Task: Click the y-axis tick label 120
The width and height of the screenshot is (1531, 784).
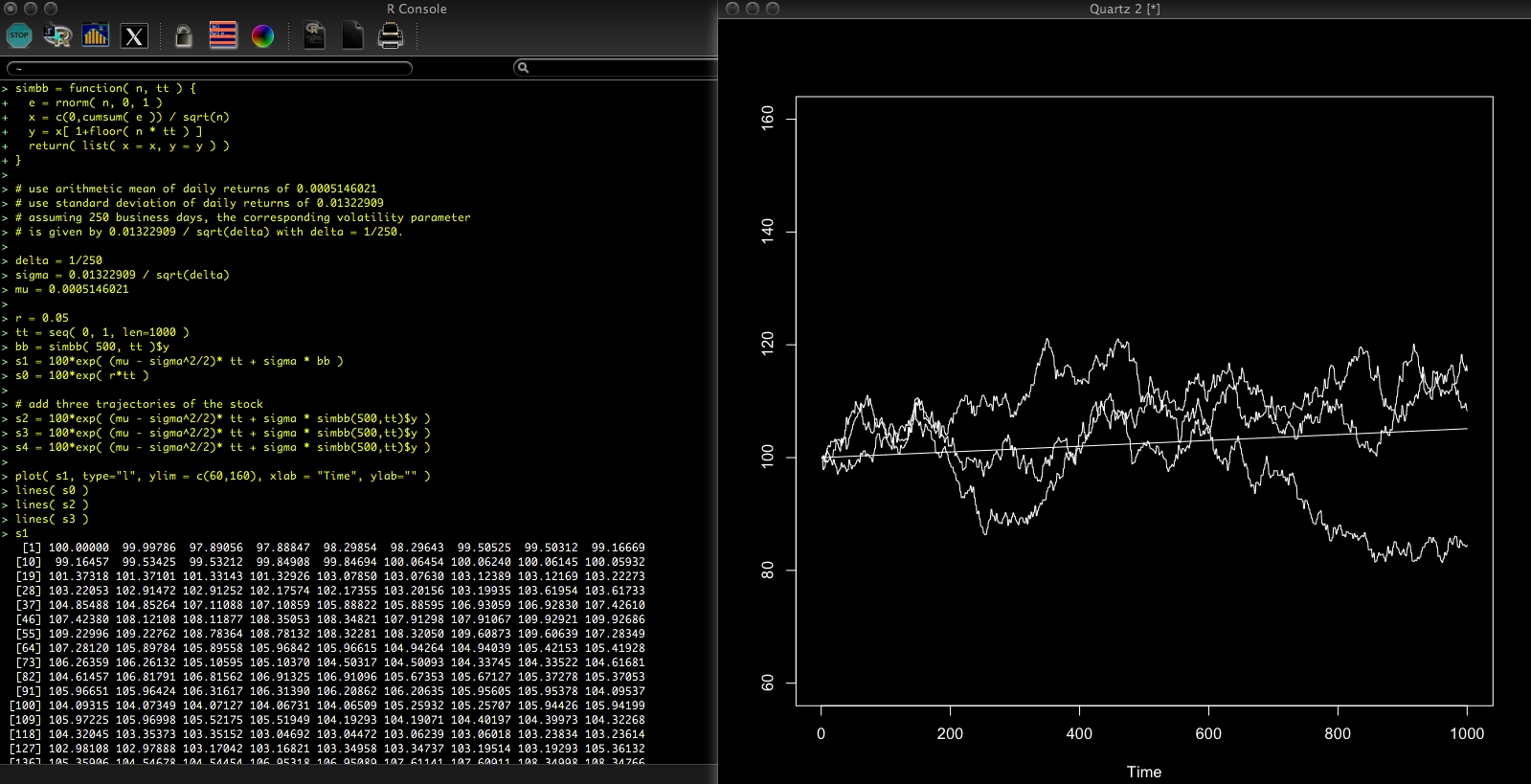Action: [x=767, y=345]
